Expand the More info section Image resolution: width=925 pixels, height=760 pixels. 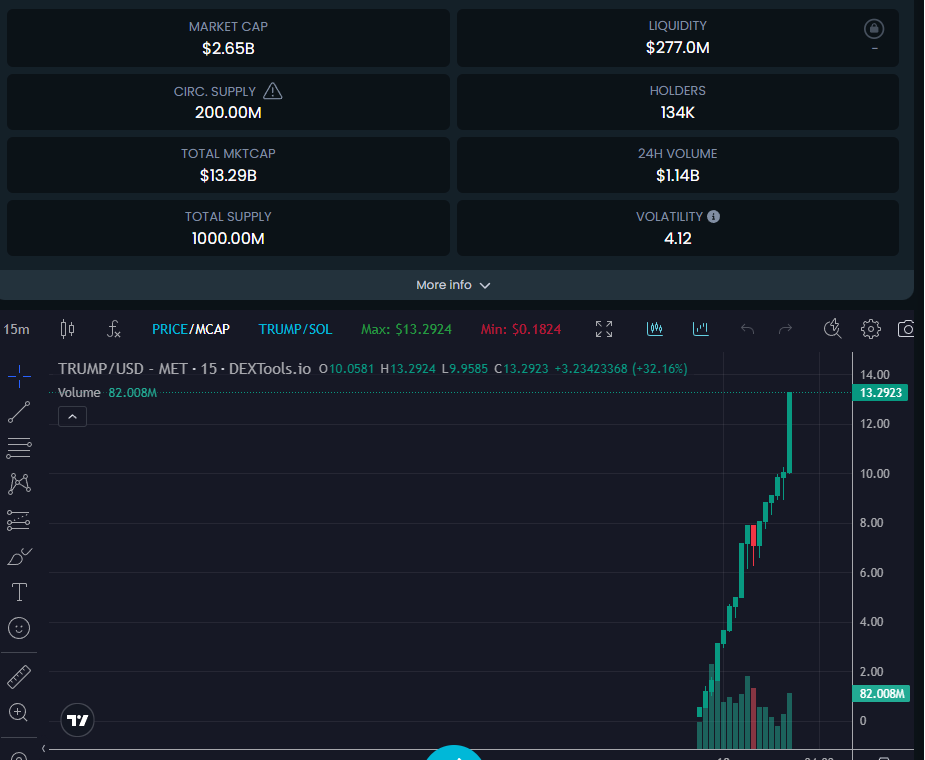453,285
